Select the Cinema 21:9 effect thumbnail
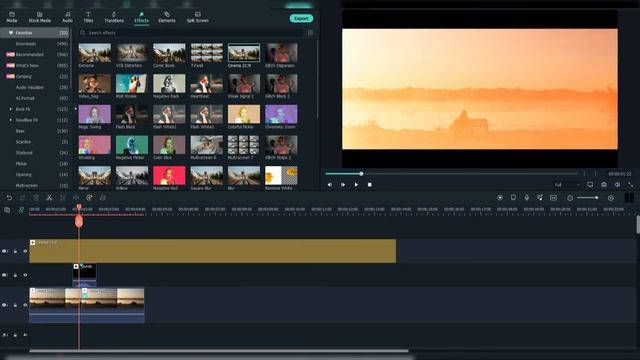 244,53
